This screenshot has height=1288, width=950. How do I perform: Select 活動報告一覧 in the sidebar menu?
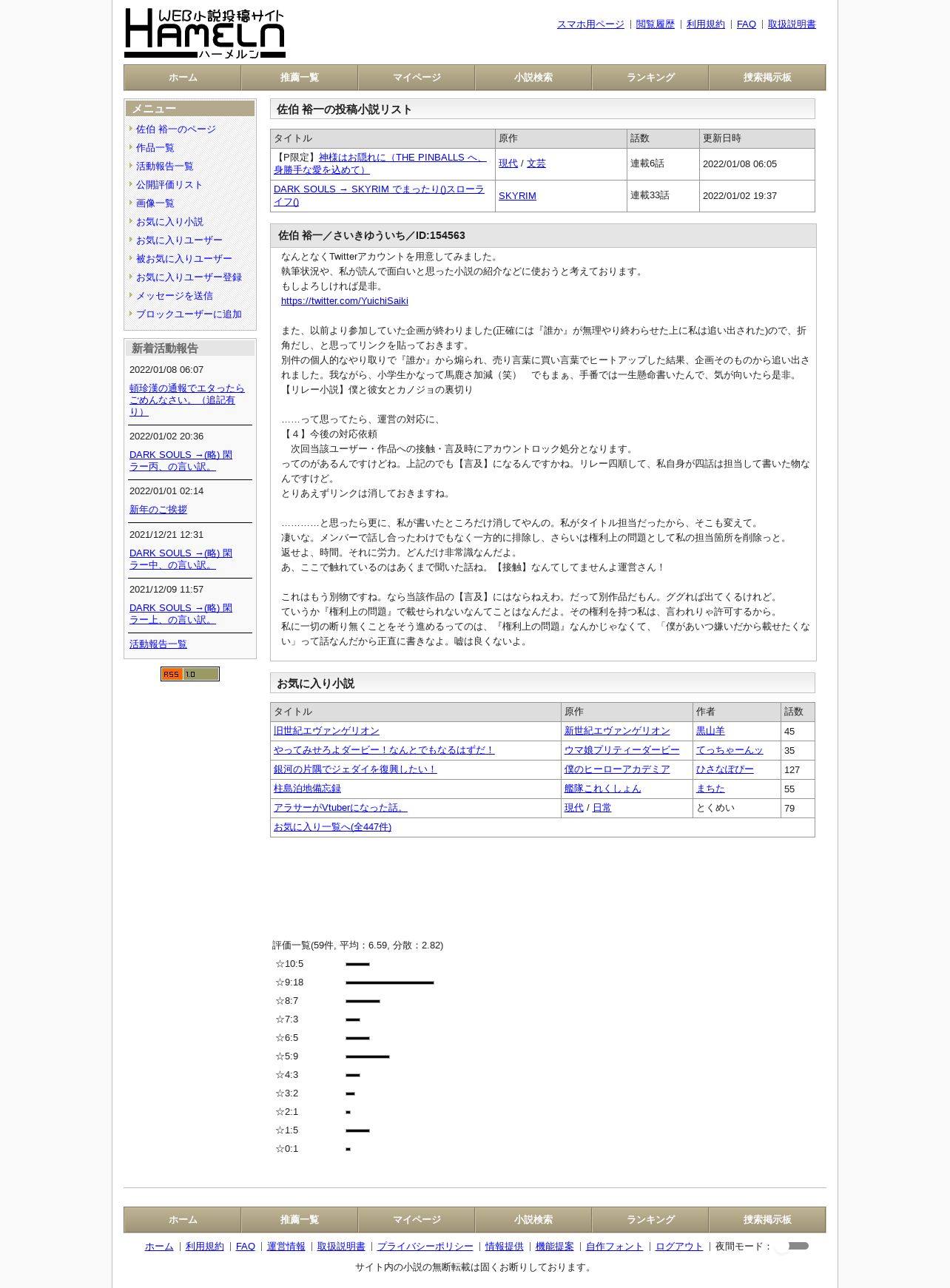(x=165, y=166)
